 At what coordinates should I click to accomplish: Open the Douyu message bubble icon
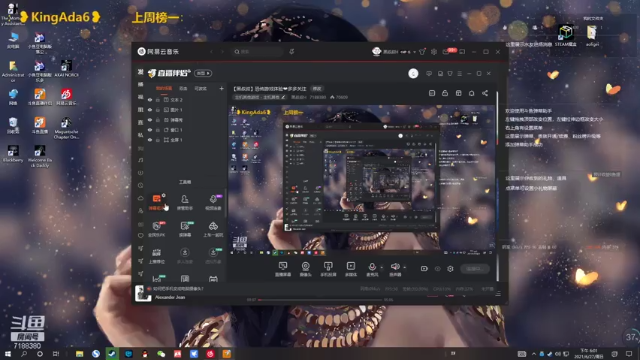tap(429, 73)
